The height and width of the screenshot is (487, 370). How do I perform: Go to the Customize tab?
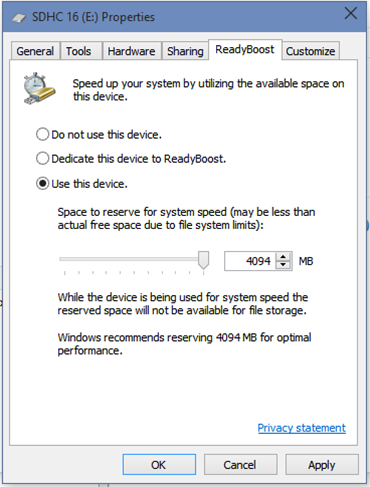point(310,51)
